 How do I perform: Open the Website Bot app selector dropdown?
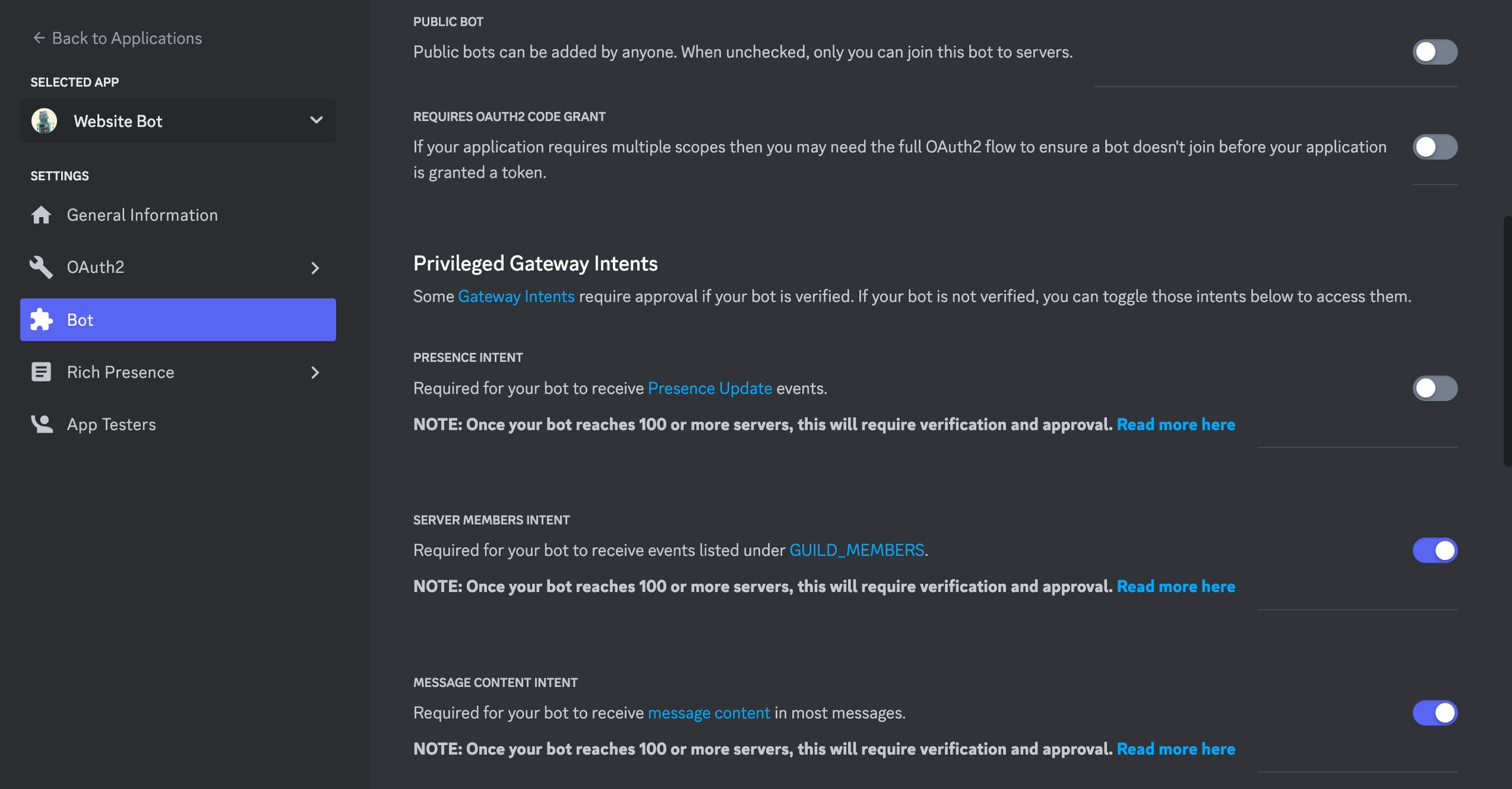click(316, 121)
